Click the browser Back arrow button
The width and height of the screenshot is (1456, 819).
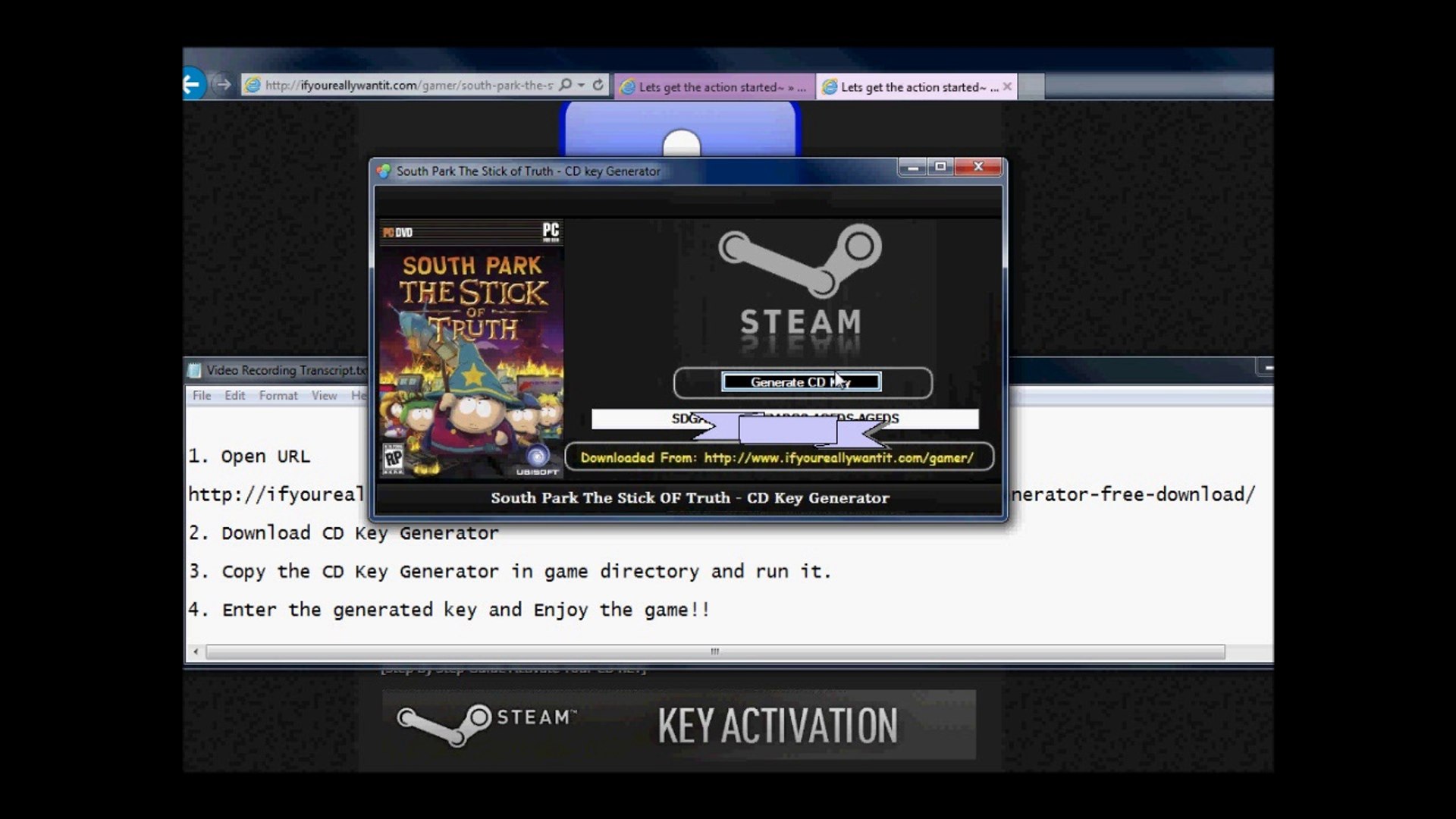[x=193, y=84]
